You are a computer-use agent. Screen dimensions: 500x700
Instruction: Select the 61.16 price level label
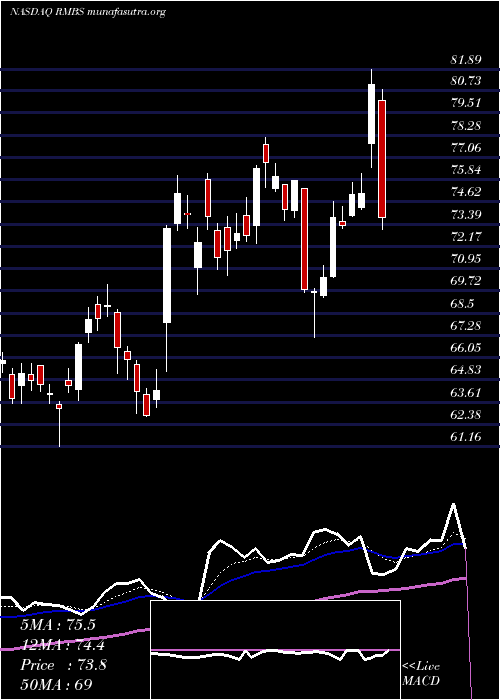pos(466,437)
